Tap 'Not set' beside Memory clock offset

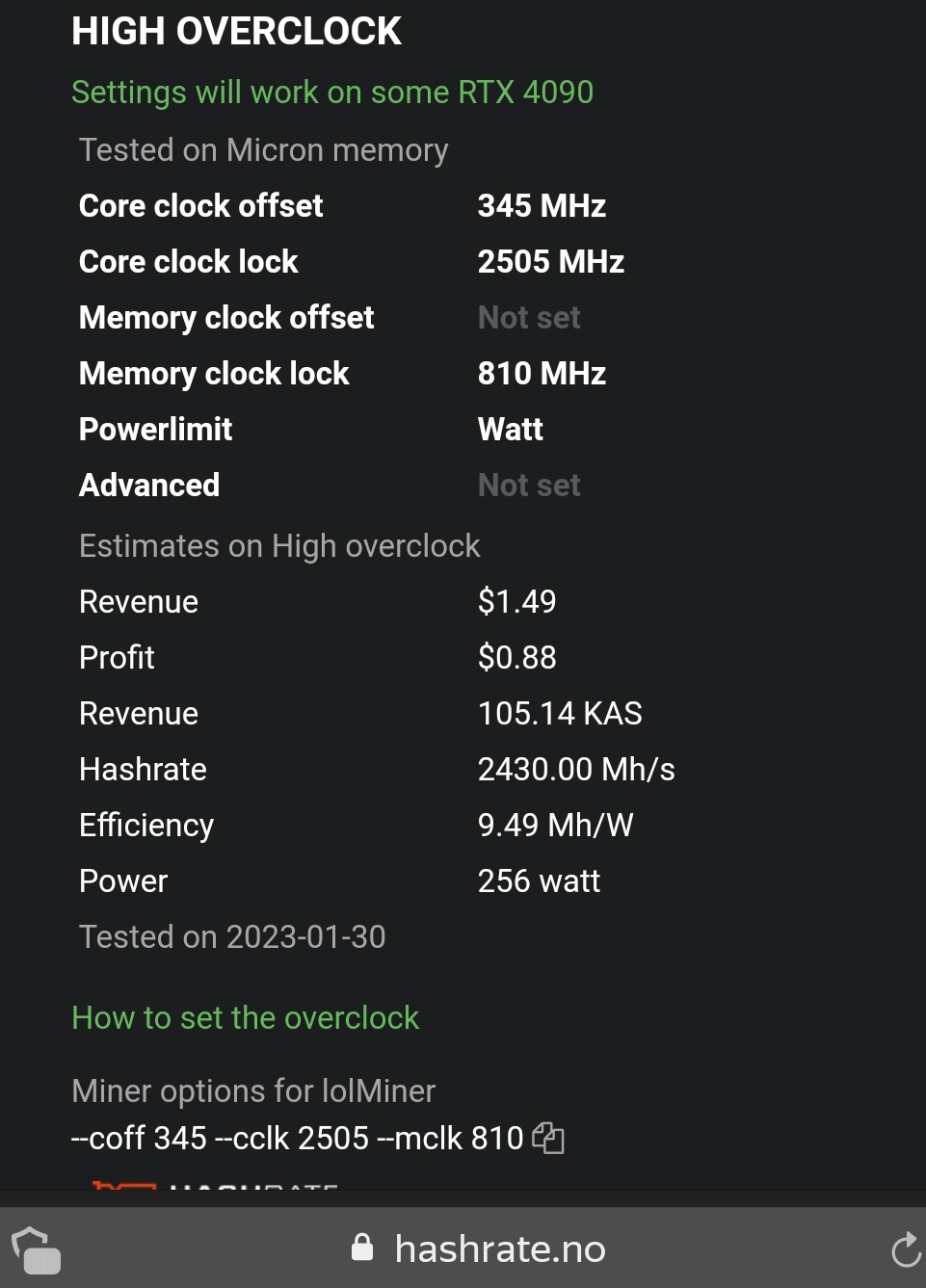coord(529,318)
